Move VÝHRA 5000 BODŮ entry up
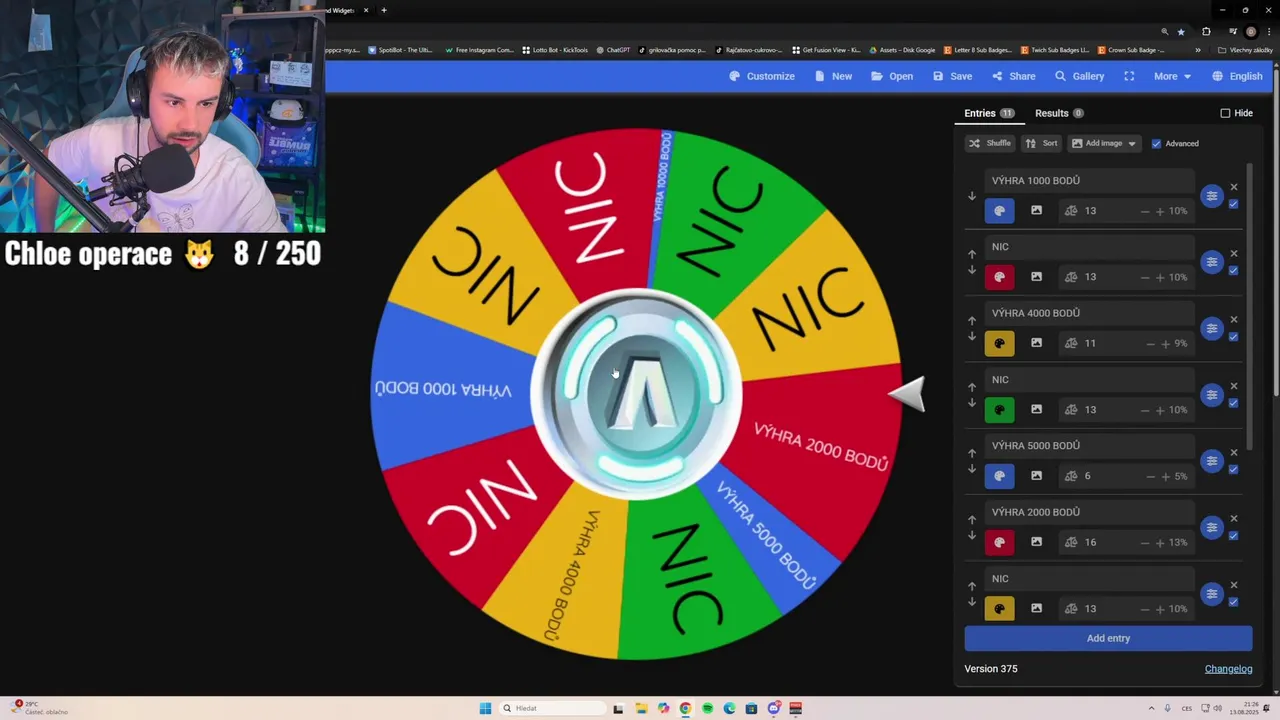Image resolution: width=1280 pixels, height=720 pixels. point(972,453)
